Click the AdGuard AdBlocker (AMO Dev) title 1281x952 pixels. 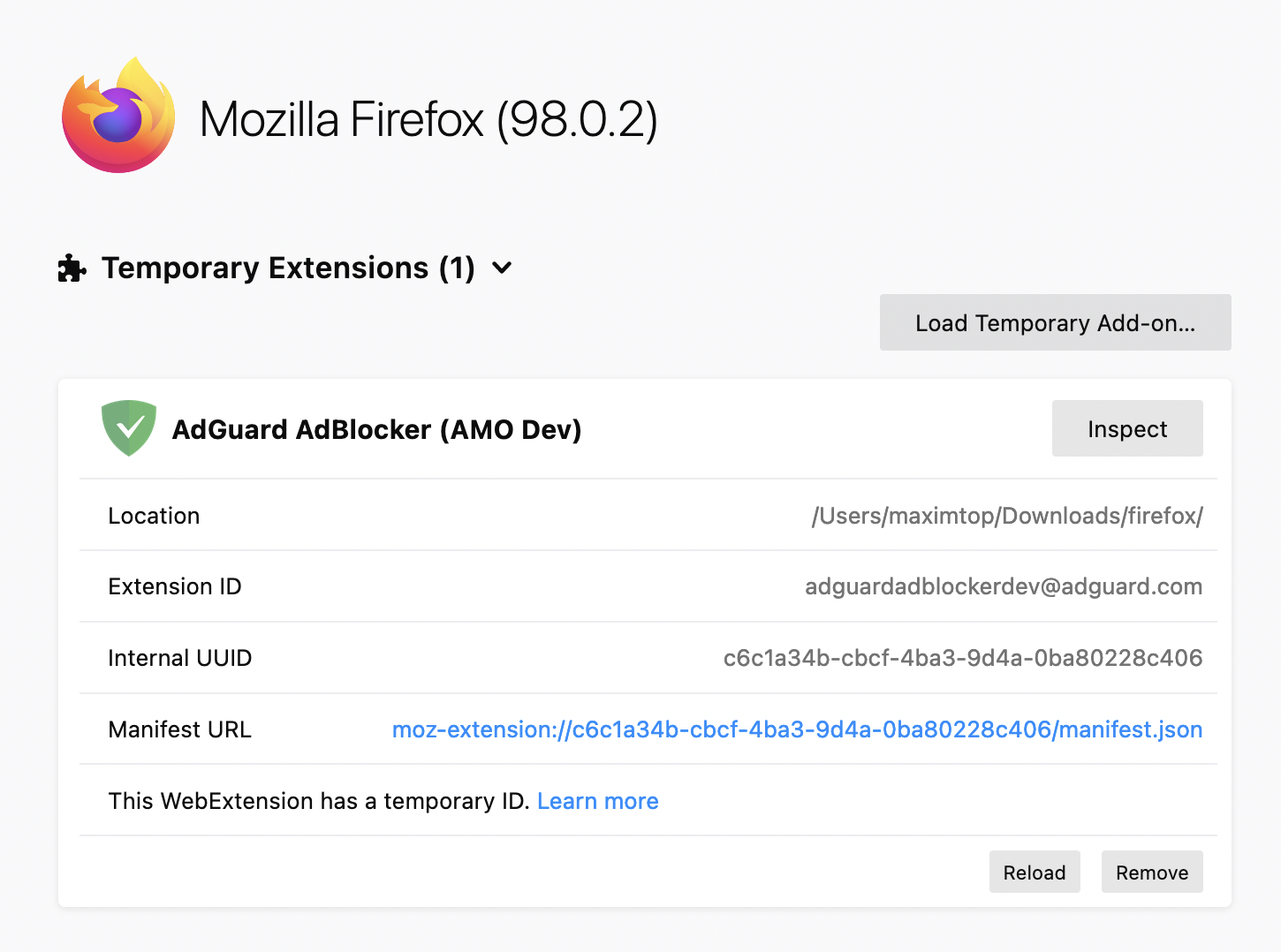(376, 429)
